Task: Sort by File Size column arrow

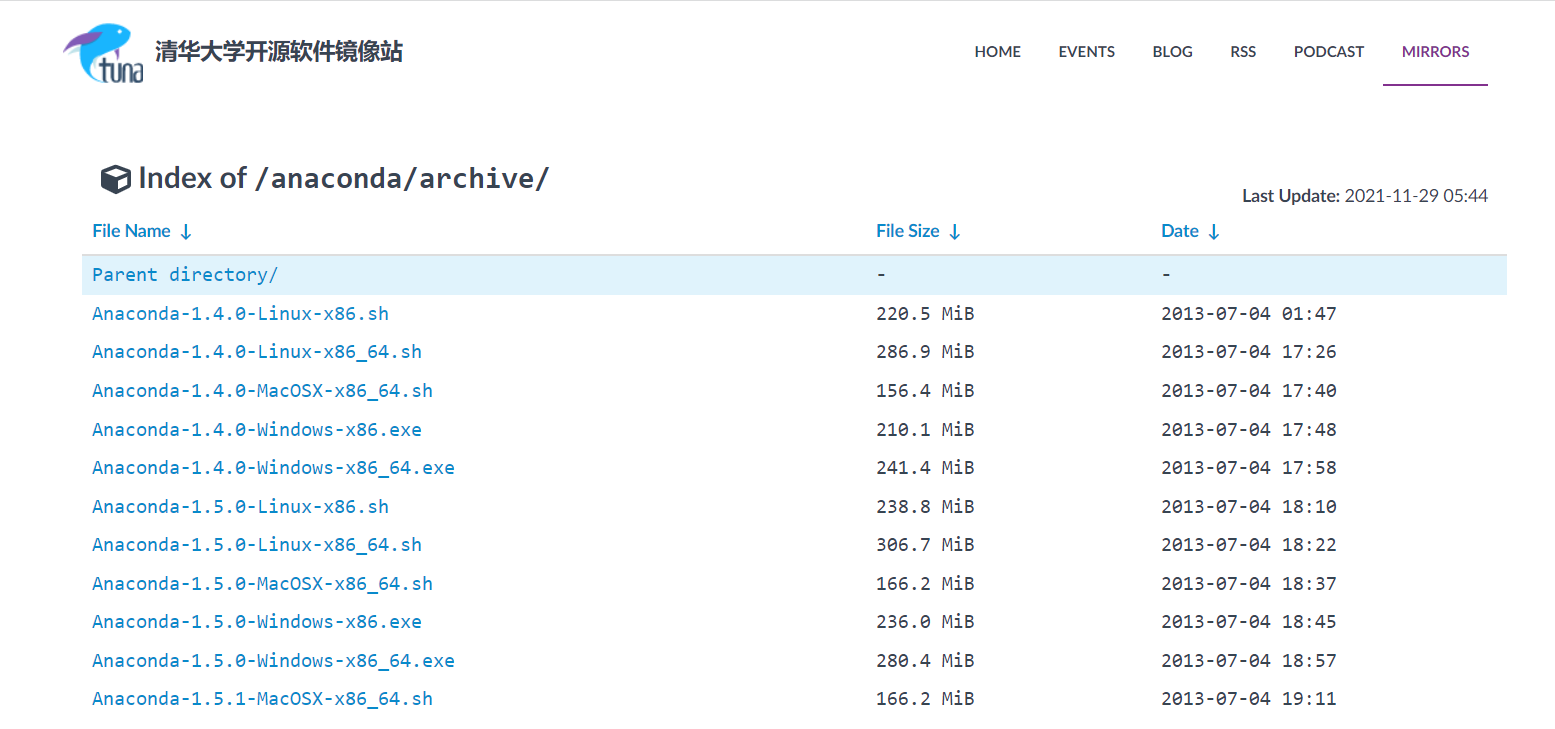Action: tap(954, 232)
